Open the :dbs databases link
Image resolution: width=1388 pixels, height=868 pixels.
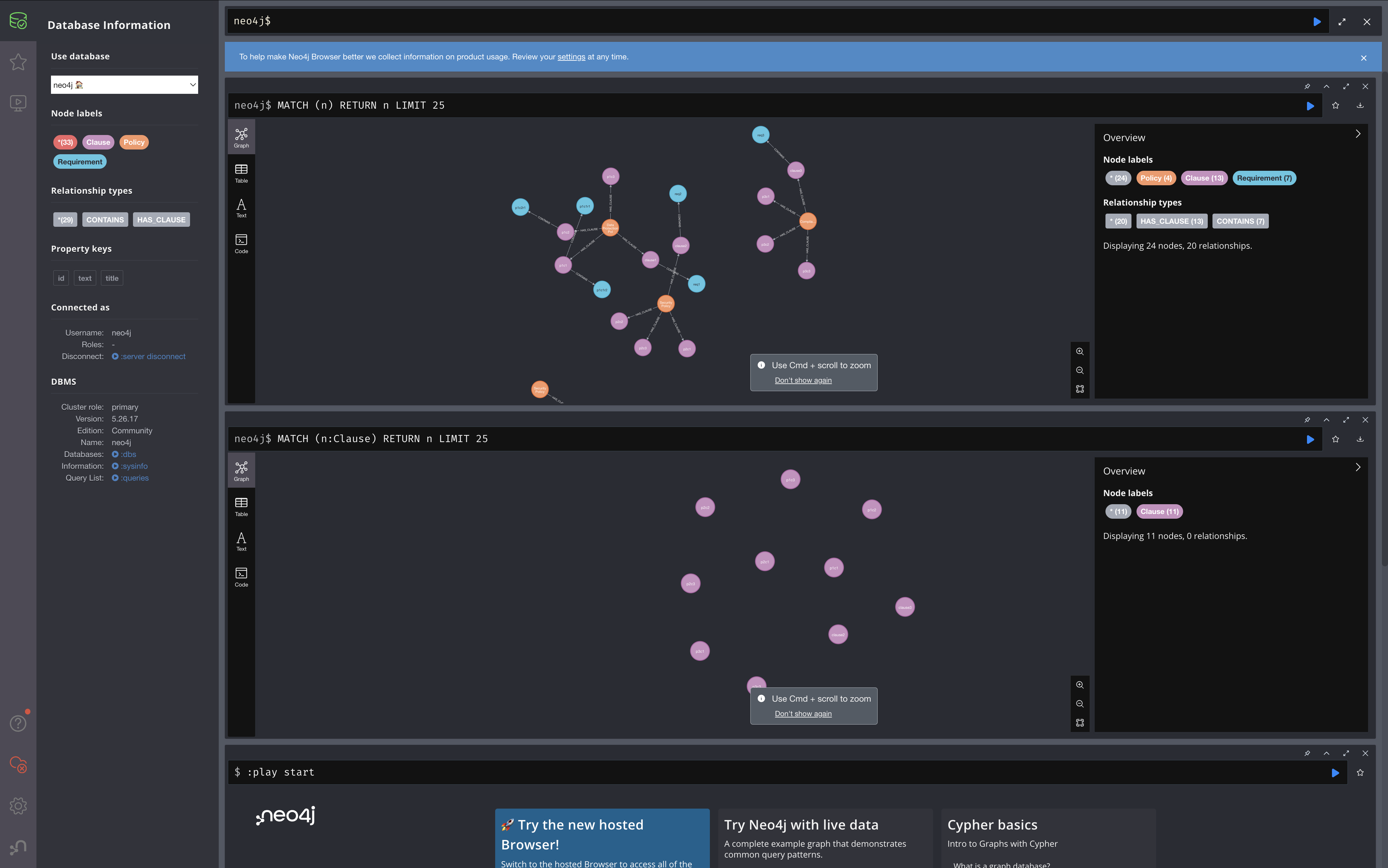click(124, 455)
